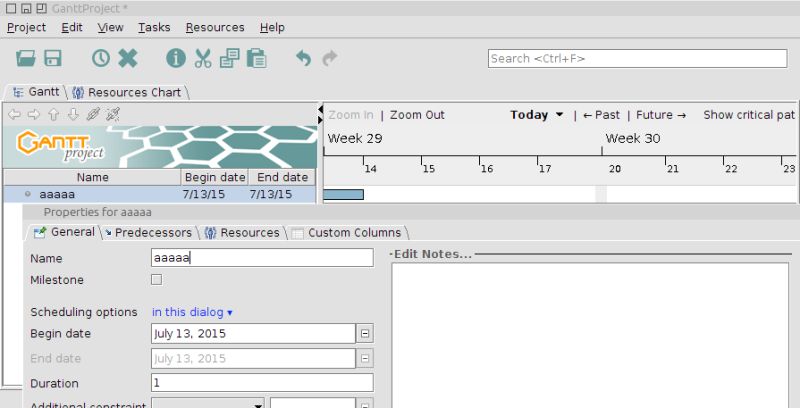Open the Edit menu
This screenshot has width=800, height=408.
point(72,28)
